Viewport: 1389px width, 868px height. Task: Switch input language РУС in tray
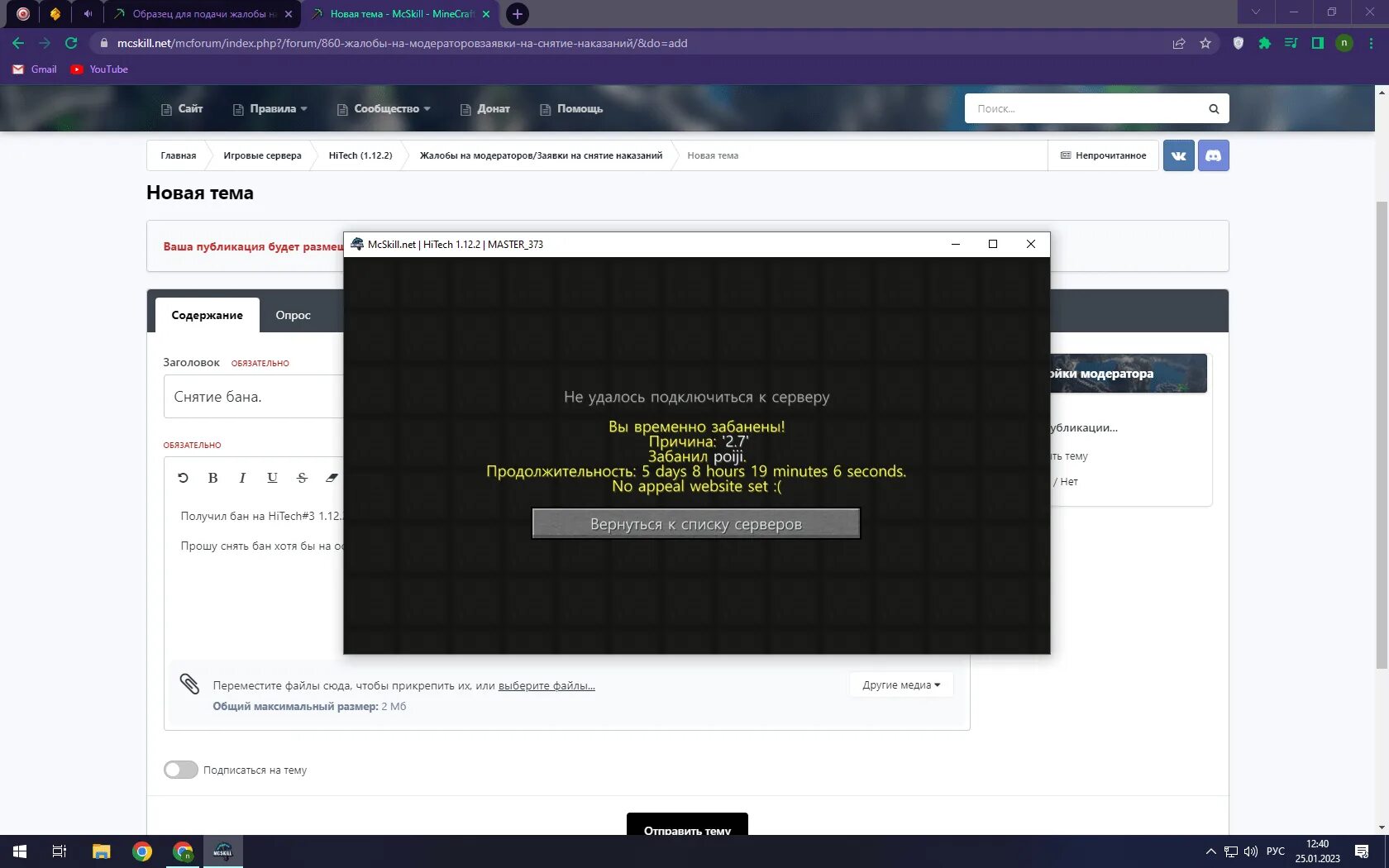[1276, 851]
